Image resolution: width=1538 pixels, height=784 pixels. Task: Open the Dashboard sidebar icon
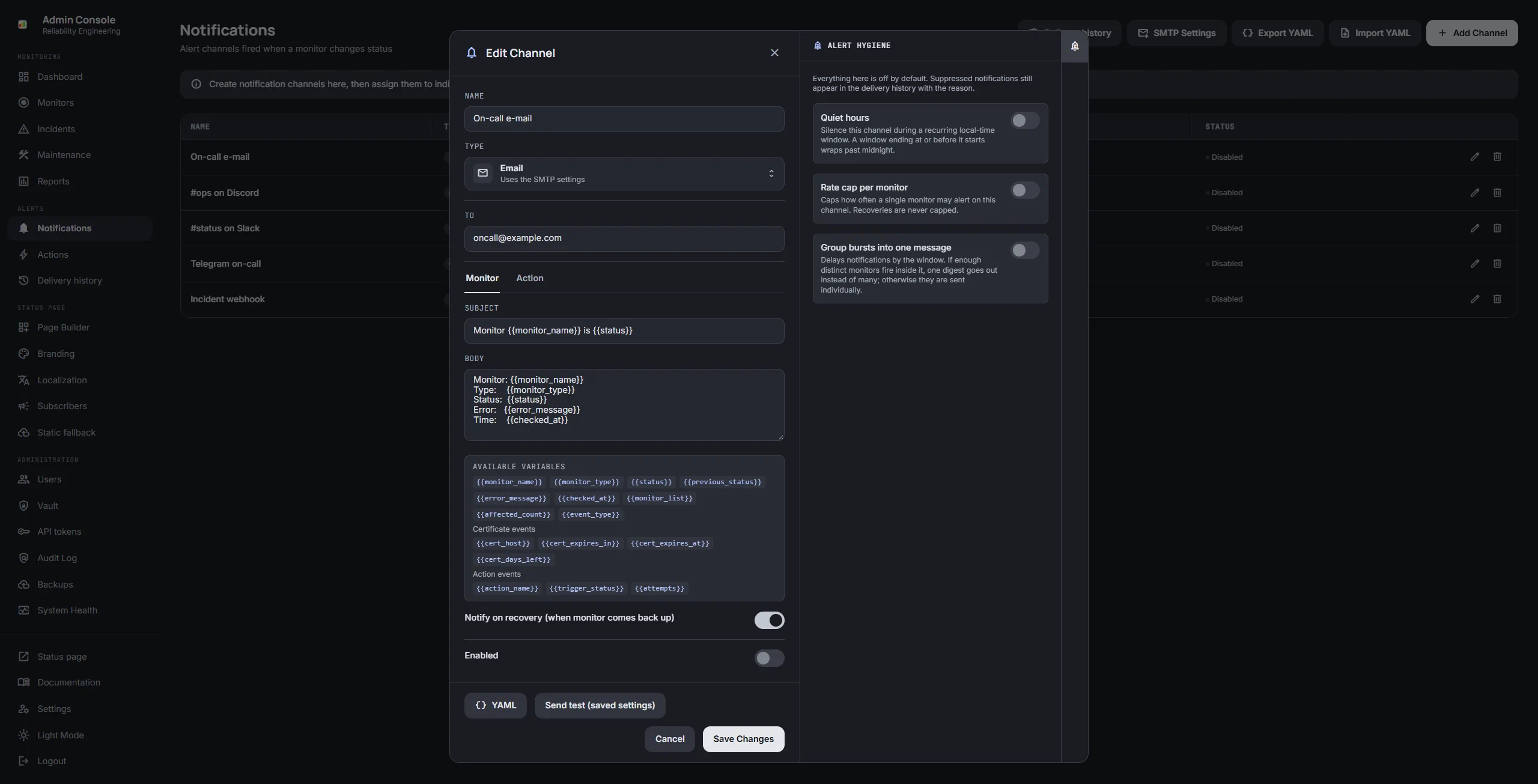[23, 77]
